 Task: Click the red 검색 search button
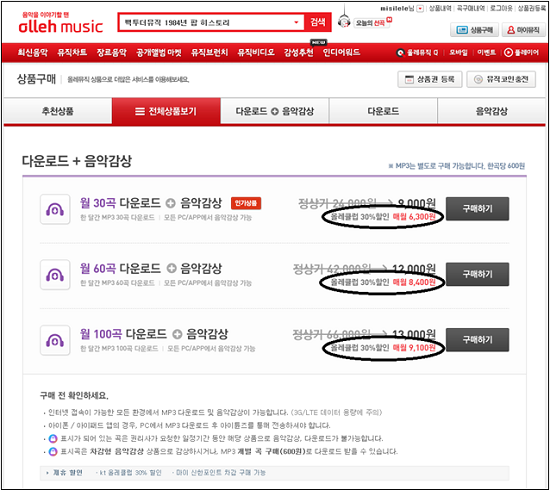pyautogui.click(x=317, y=22)
